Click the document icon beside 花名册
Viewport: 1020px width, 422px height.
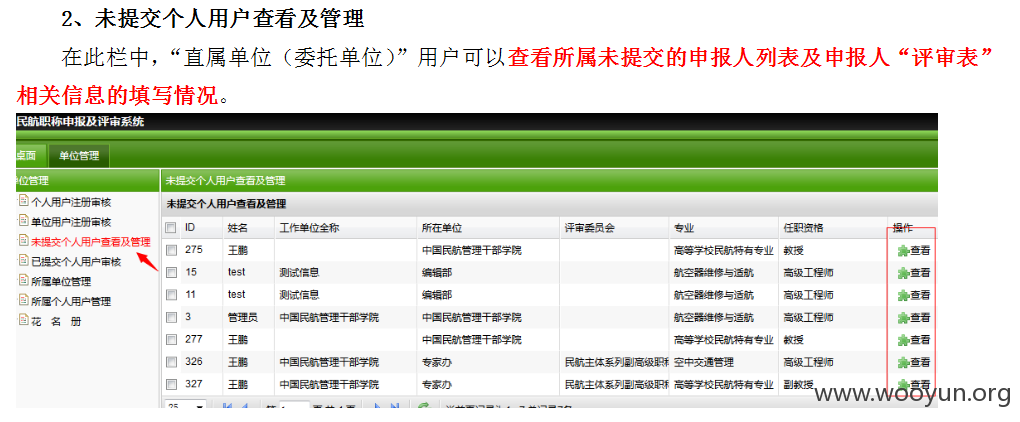click(x=23, y=321)
